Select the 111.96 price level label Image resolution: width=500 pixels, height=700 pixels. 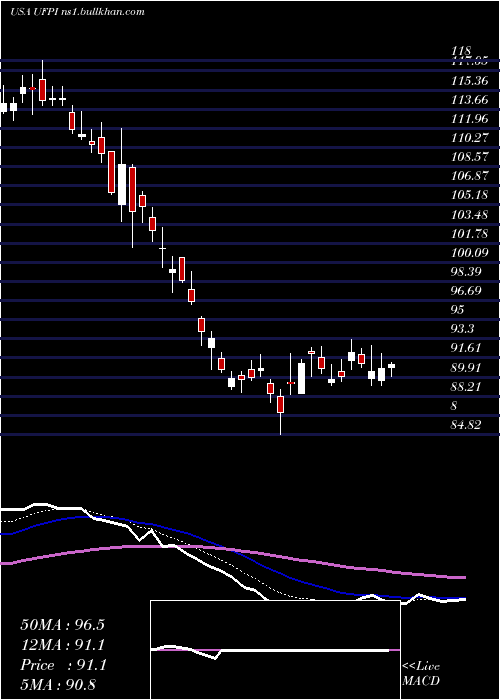tap(469, 119)
